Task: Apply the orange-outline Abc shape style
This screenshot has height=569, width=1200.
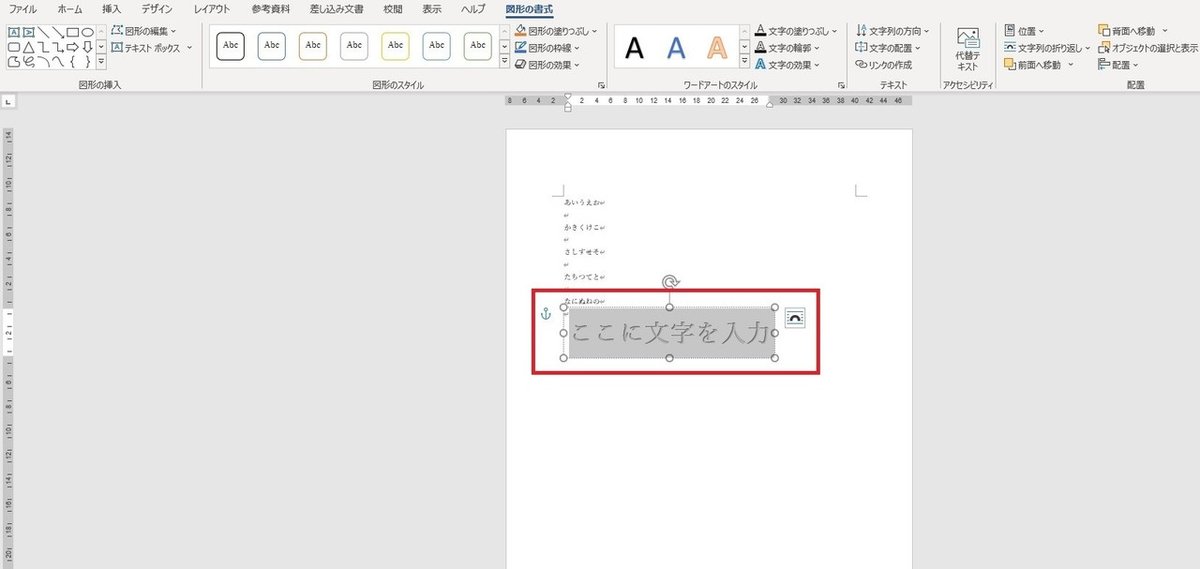Action: 313,45
